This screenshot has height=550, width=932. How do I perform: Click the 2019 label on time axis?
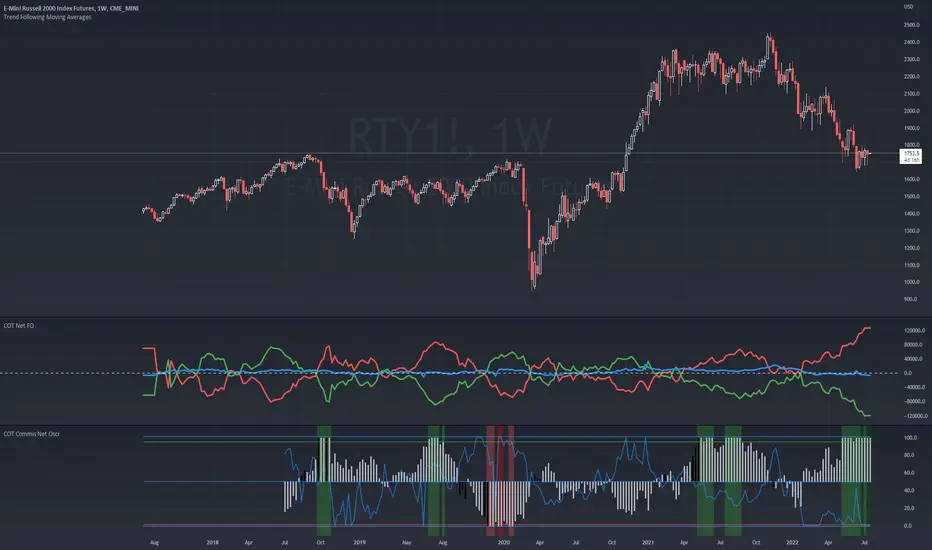point(359,542)
